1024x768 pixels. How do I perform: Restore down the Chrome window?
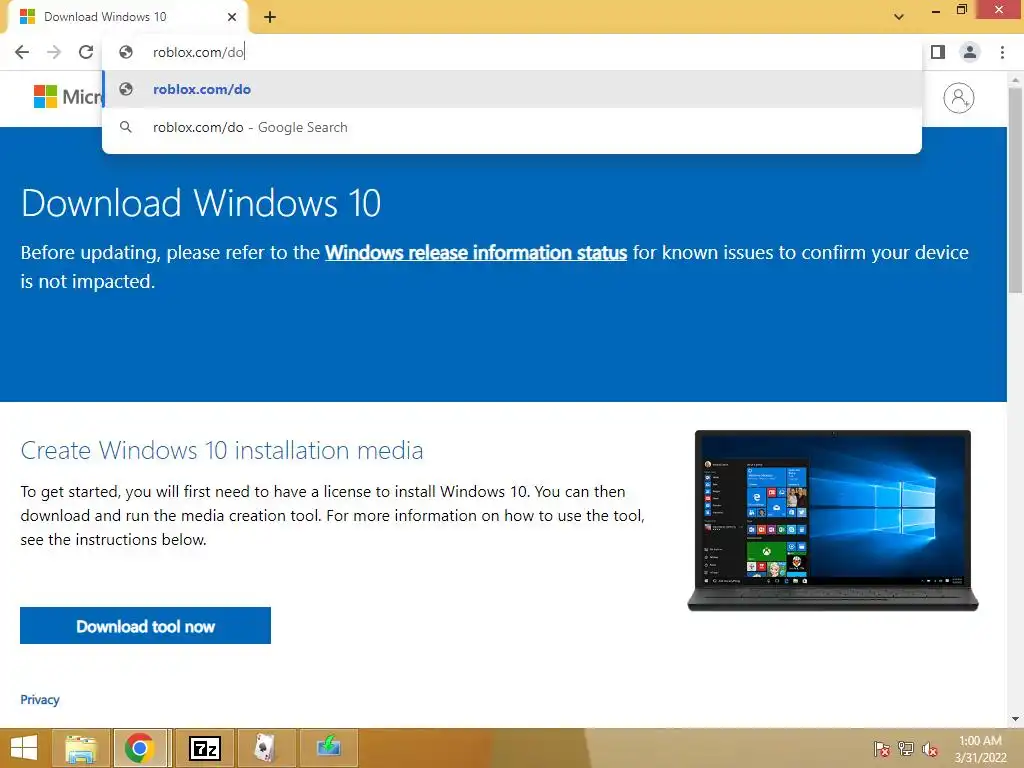961,10
